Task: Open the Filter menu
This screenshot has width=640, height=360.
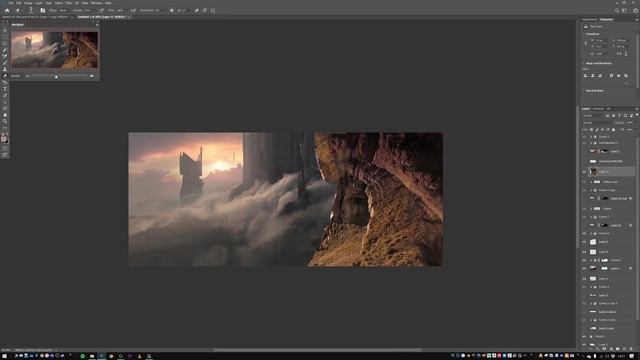Action: [69, 3]
